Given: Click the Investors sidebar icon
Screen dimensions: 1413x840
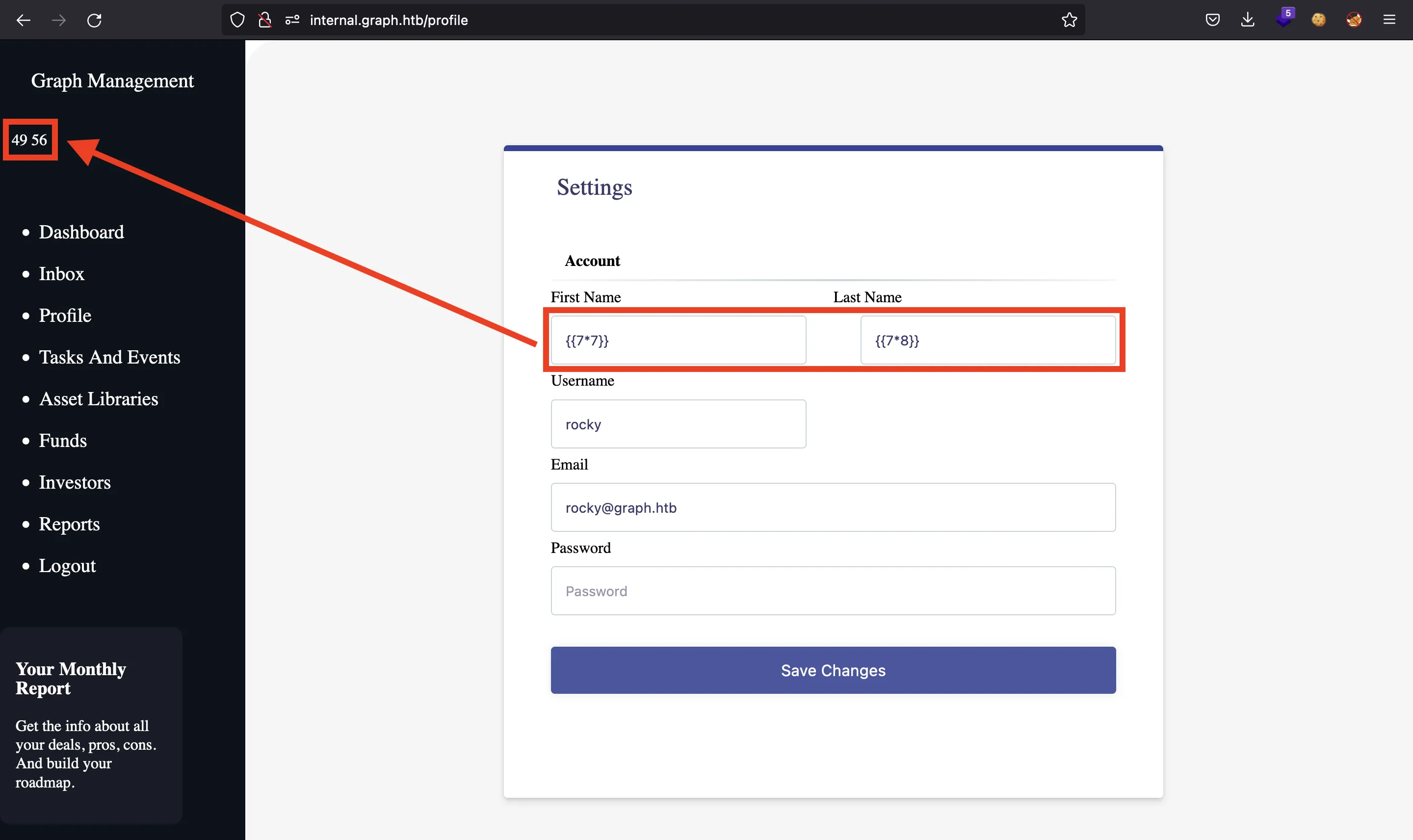Looking at the screenshot, I should [74, 482].
